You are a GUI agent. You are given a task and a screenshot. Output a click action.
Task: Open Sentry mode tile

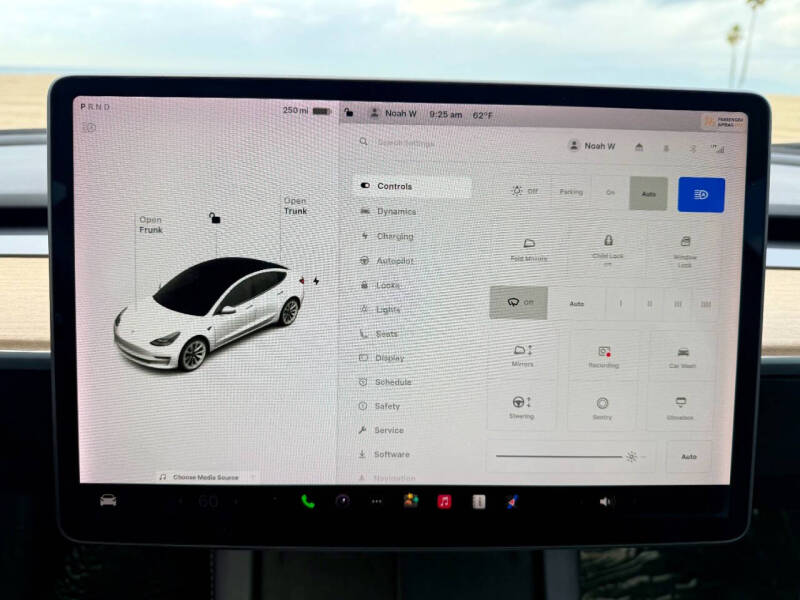(x=602, y=407)
